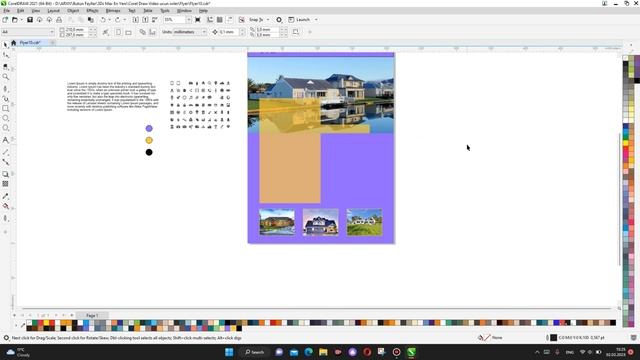Select the Interactive Fill tool

(5, 207)
